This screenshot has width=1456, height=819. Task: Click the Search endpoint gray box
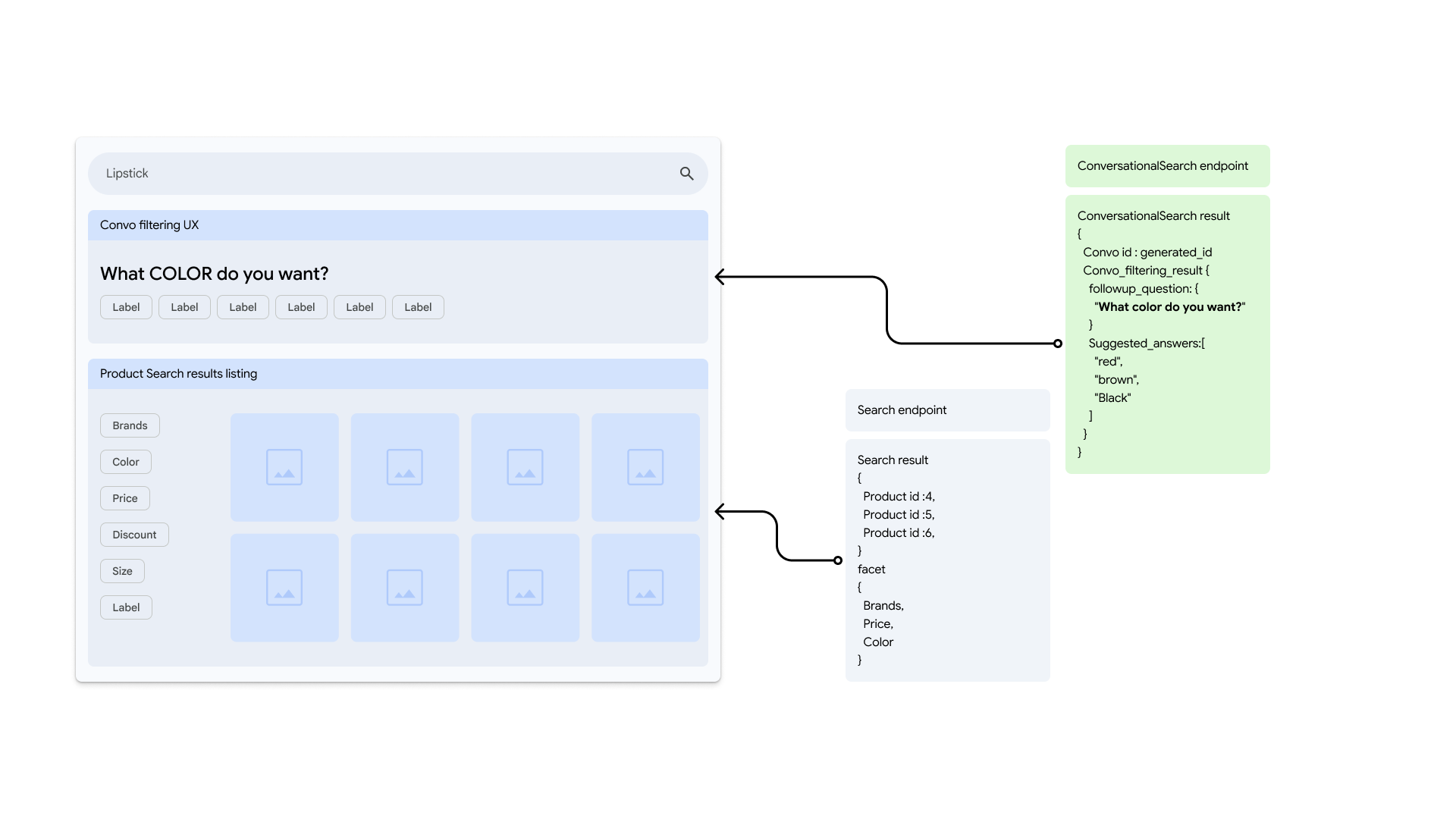pos(947,410)
